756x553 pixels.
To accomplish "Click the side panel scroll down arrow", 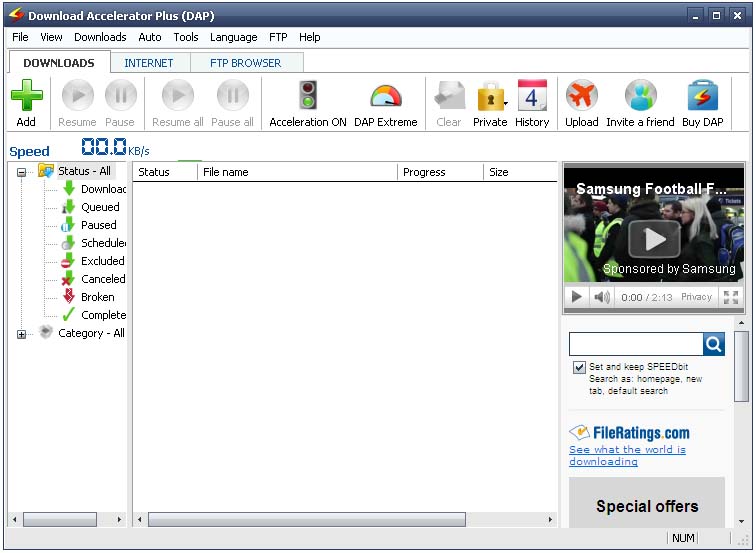I will [x=741, y=521].
